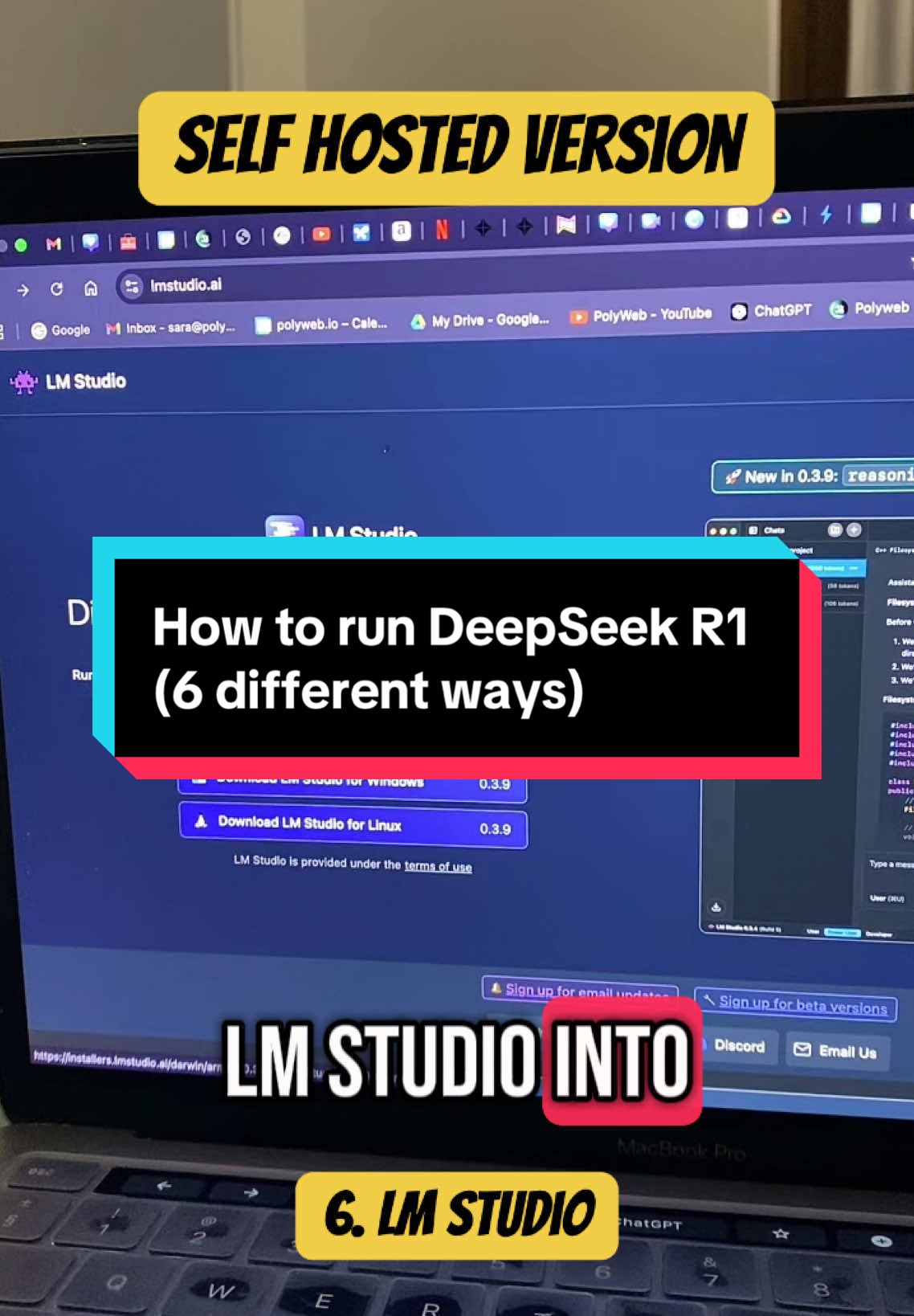Select the video camera icon browser tab
Screen dimensions: 914x1316
650,221
